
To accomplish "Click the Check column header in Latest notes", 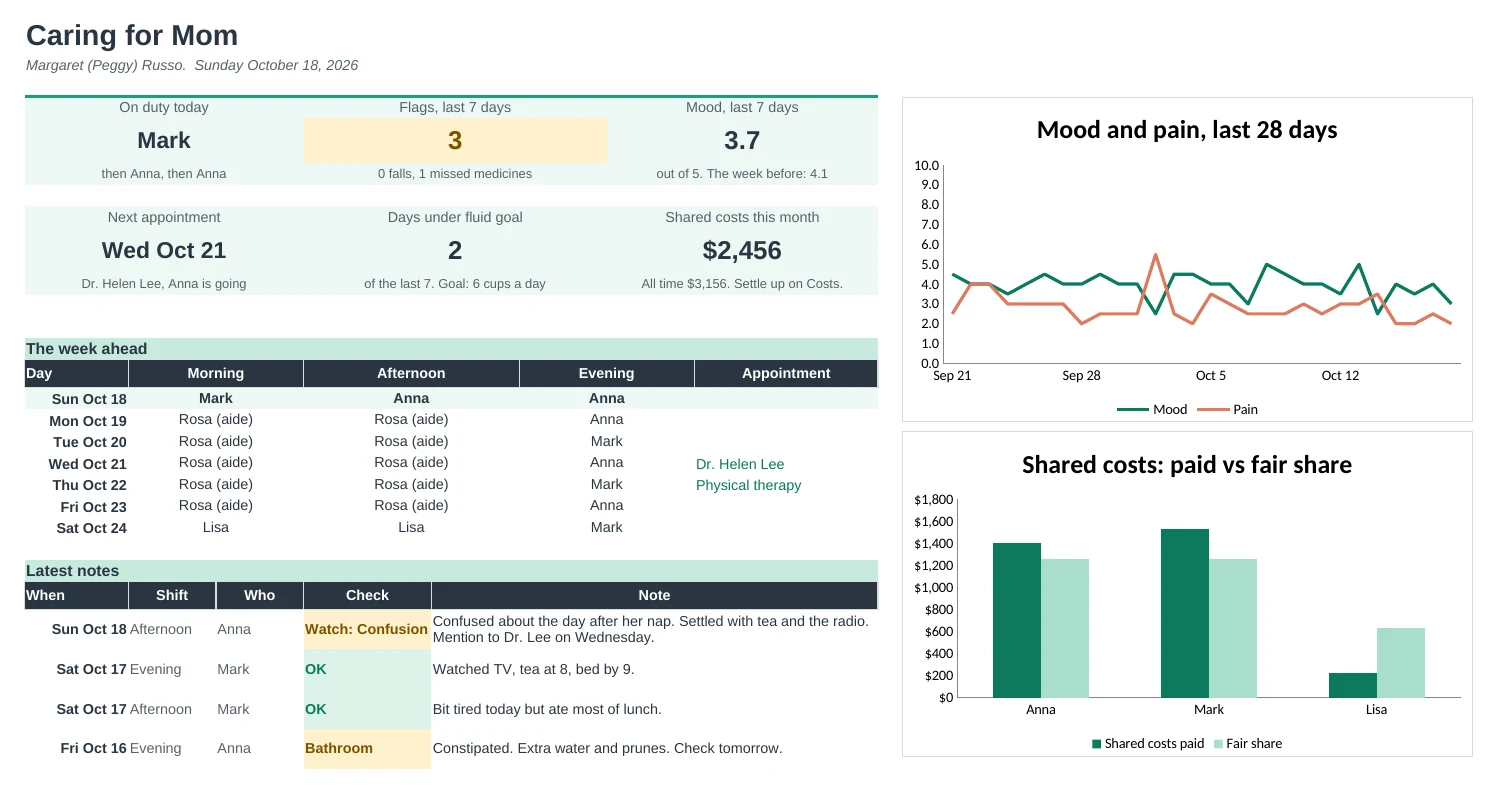I will coord(367,595).
